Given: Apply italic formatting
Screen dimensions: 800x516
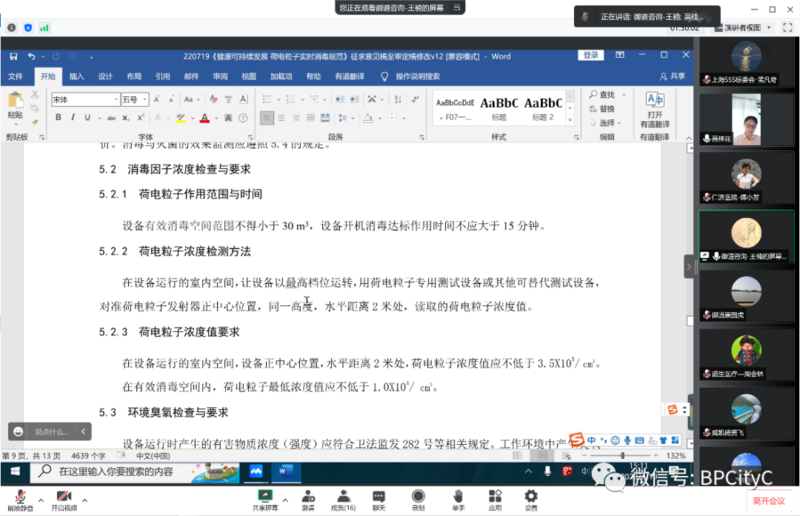Looking at the screenshot, I should (73, 117).
